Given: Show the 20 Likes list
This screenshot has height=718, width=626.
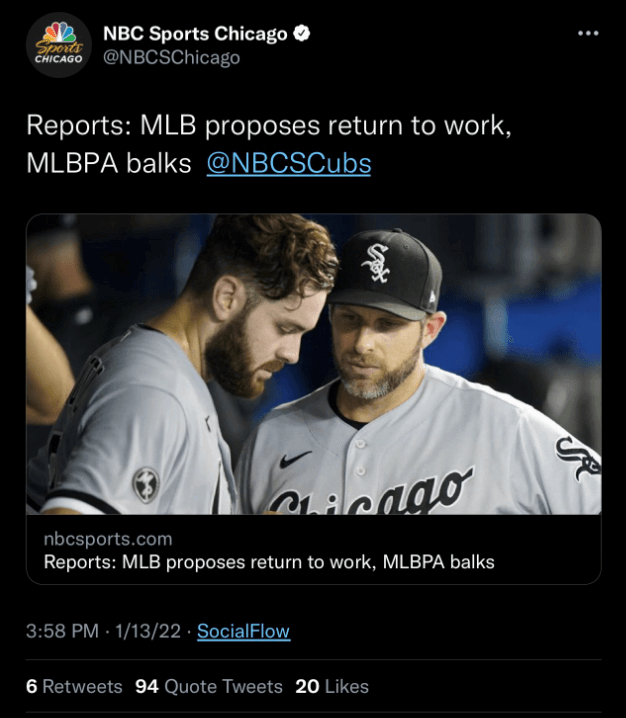Looking at the screenshot, I should tap(332, 687).
